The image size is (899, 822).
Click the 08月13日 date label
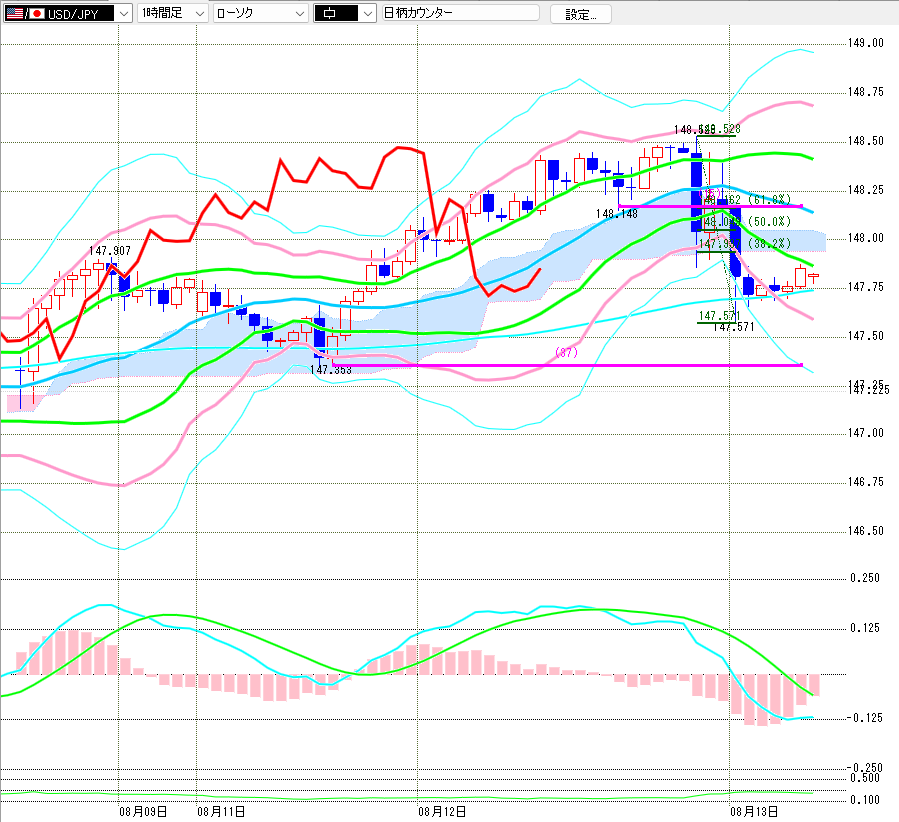[x=754, y=812]
